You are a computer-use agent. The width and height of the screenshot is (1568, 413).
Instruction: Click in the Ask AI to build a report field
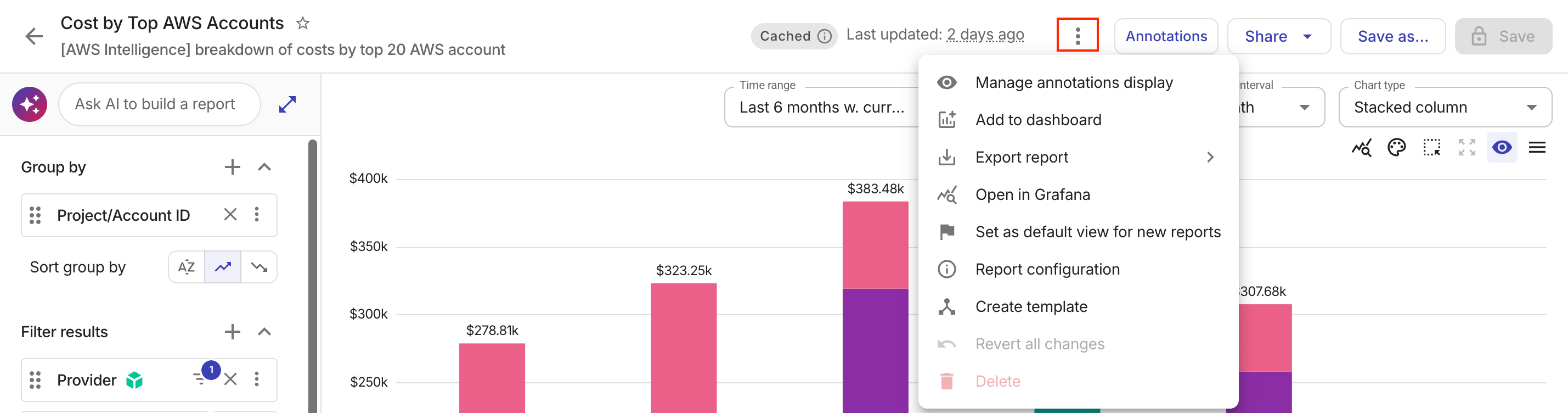point(160,104)
